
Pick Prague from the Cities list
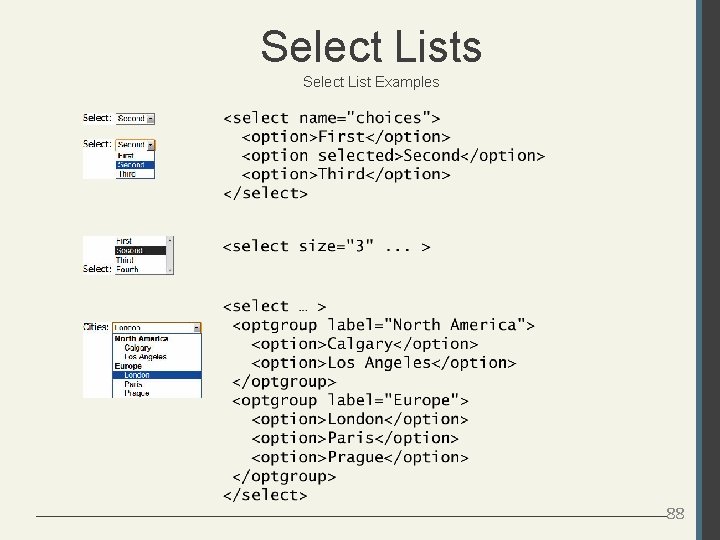click(x=136, y=393)
